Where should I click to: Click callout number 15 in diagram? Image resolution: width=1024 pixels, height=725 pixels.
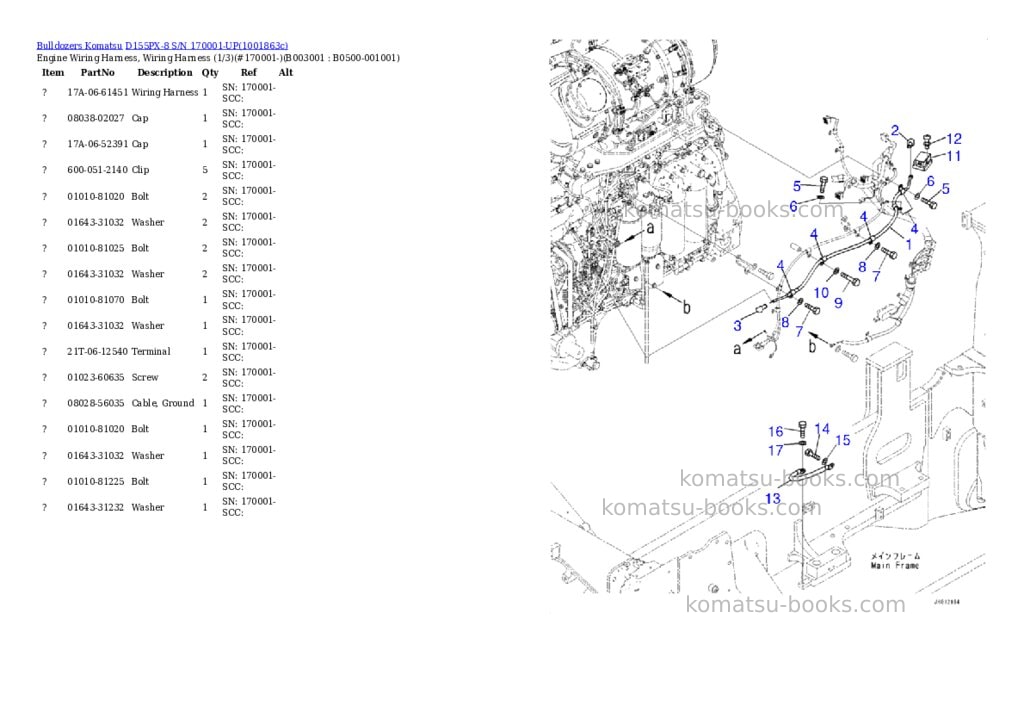[x=842, y=440]
